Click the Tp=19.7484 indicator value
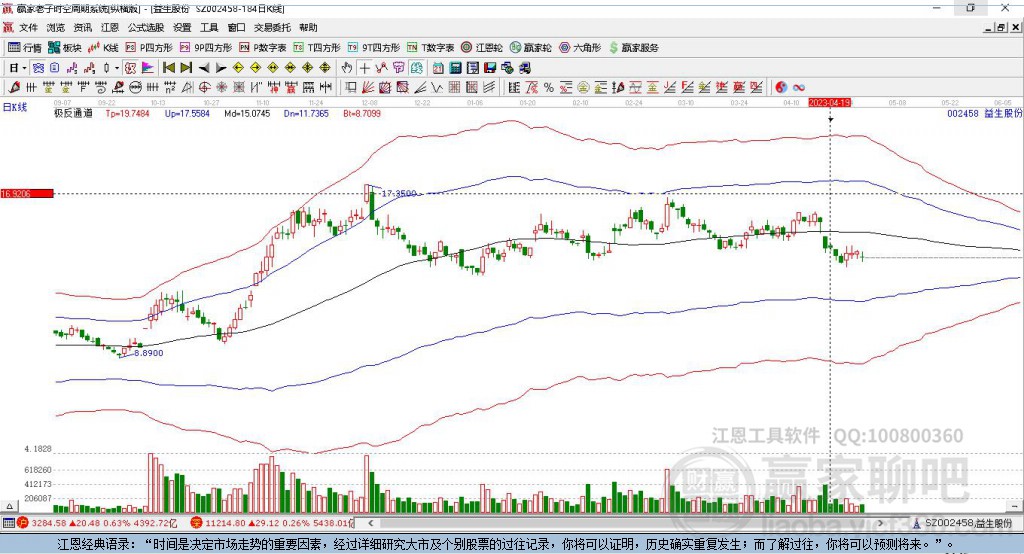The height and width of the screenshot is (554, 1024). click(127, 114)
